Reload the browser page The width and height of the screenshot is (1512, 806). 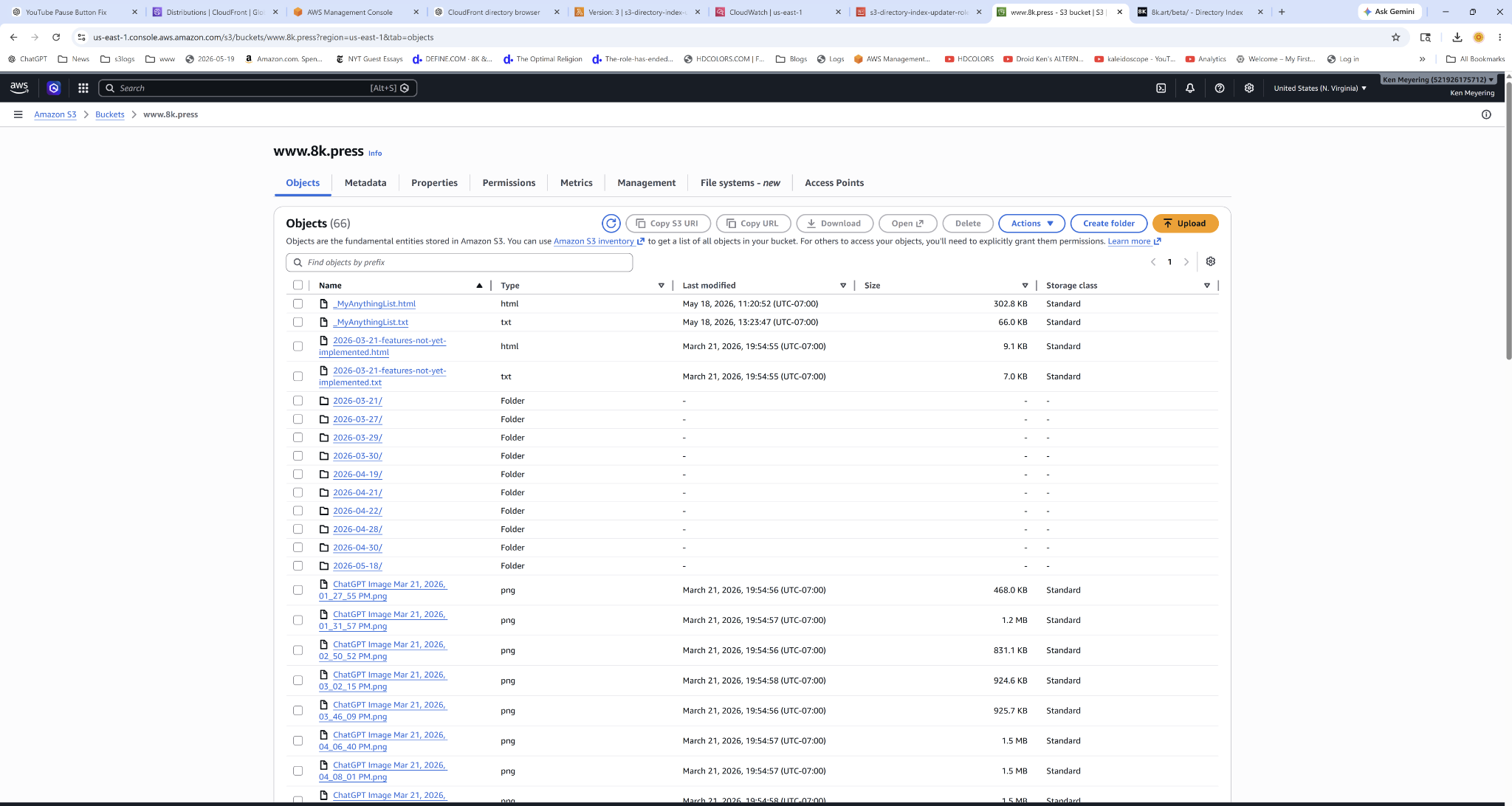[x=56, y=37]
